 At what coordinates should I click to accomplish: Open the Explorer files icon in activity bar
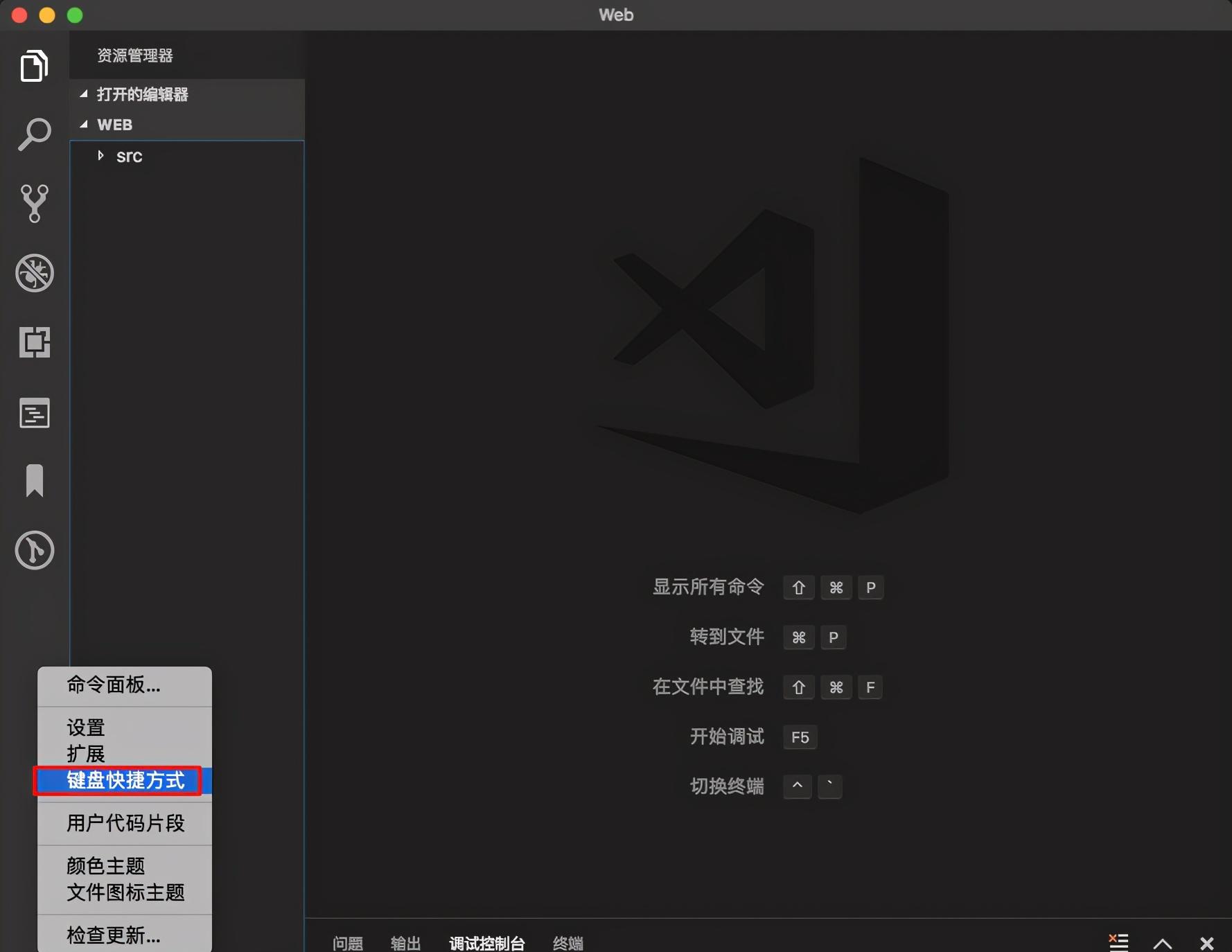(x=34, y=66)
